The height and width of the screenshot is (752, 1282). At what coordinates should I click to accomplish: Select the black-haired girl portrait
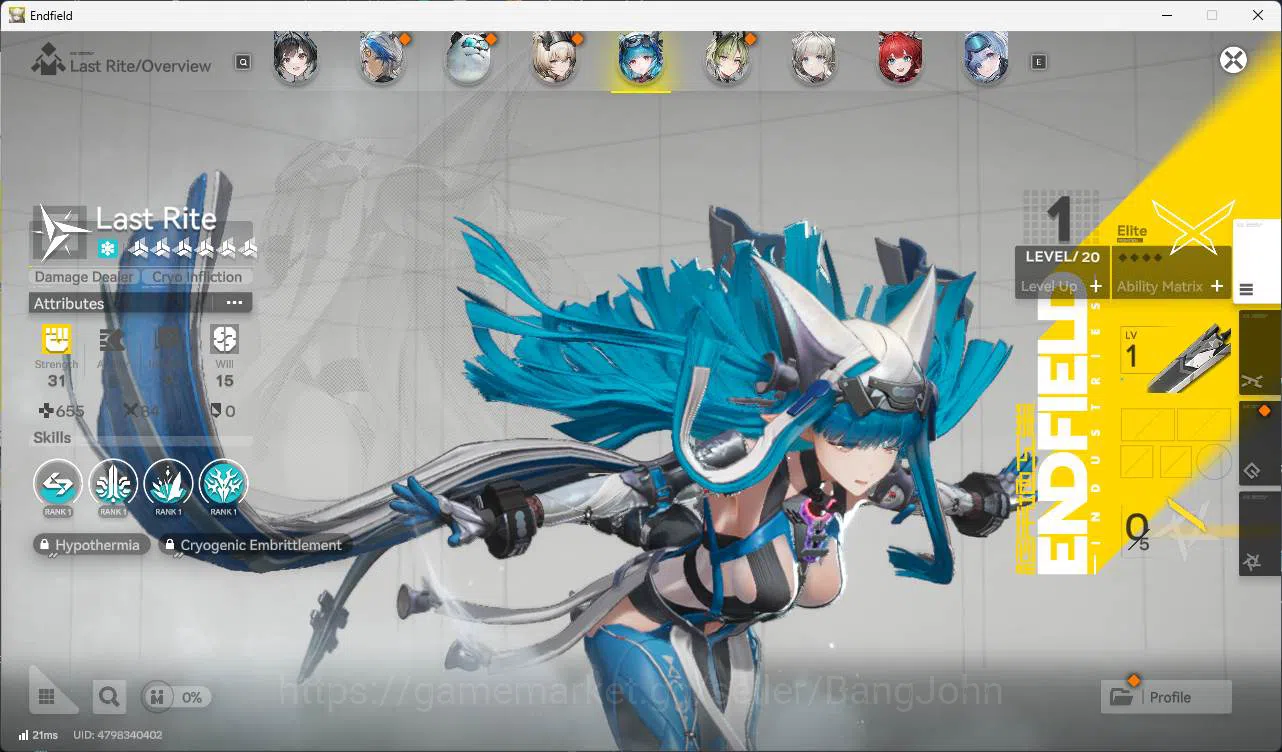point(296,58)
